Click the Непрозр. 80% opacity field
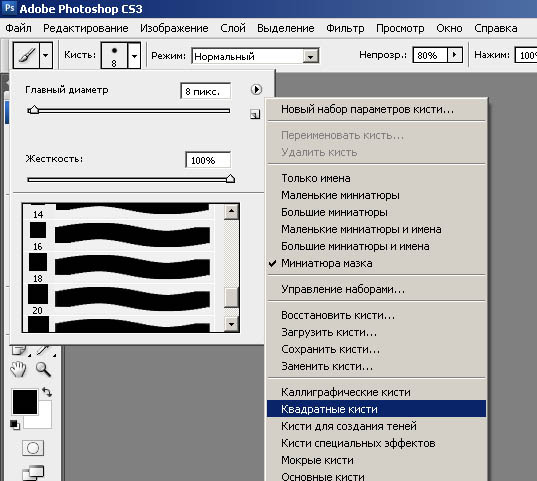 point(430,55)
